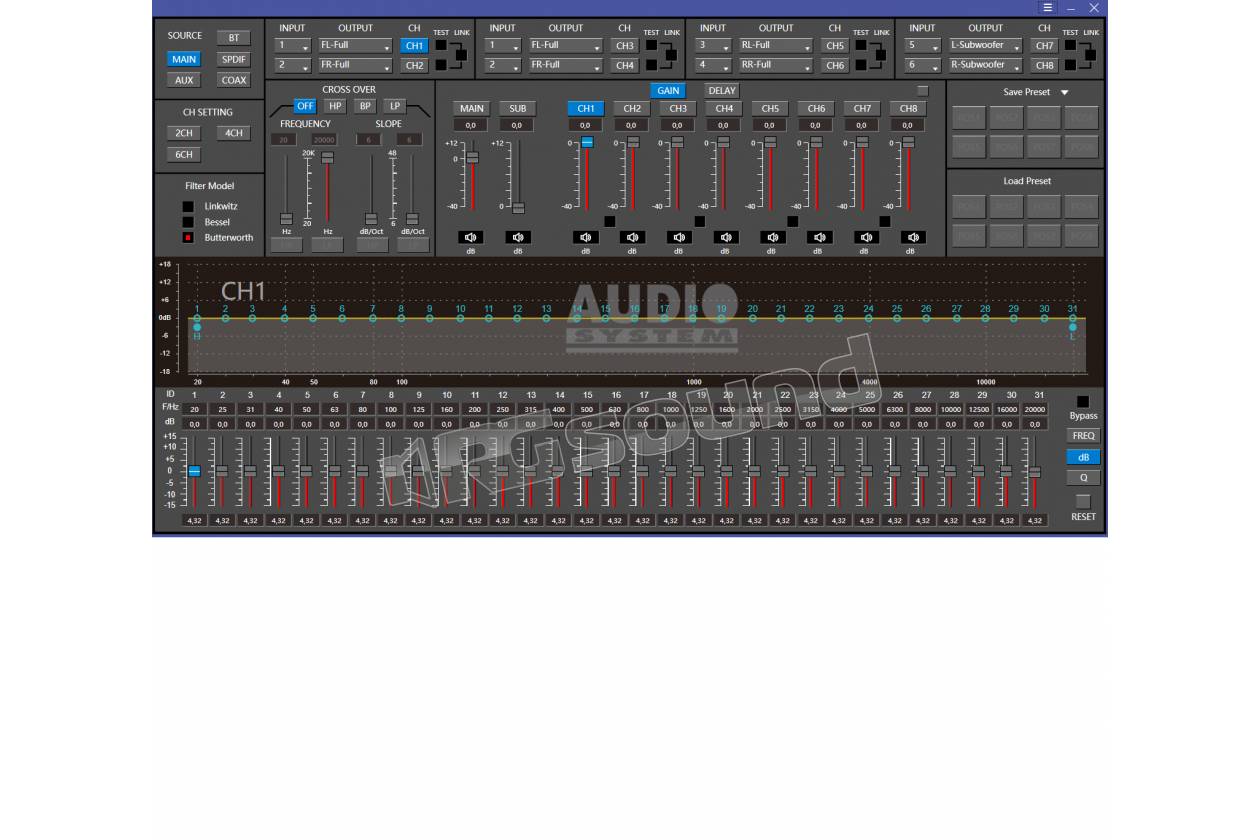This screenshot has height=840, width=1260.
Task: Select COAX as the source
Action: 233,80
